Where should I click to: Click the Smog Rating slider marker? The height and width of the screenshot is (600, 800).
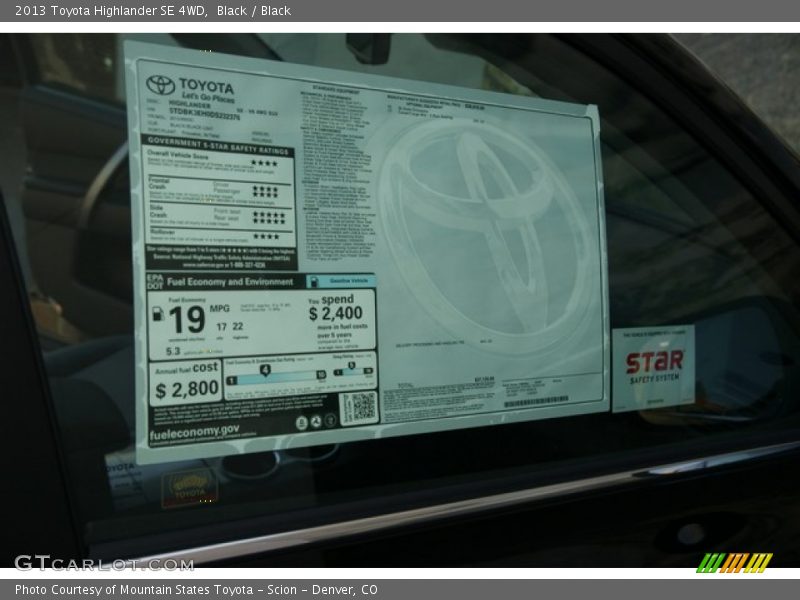350,366
